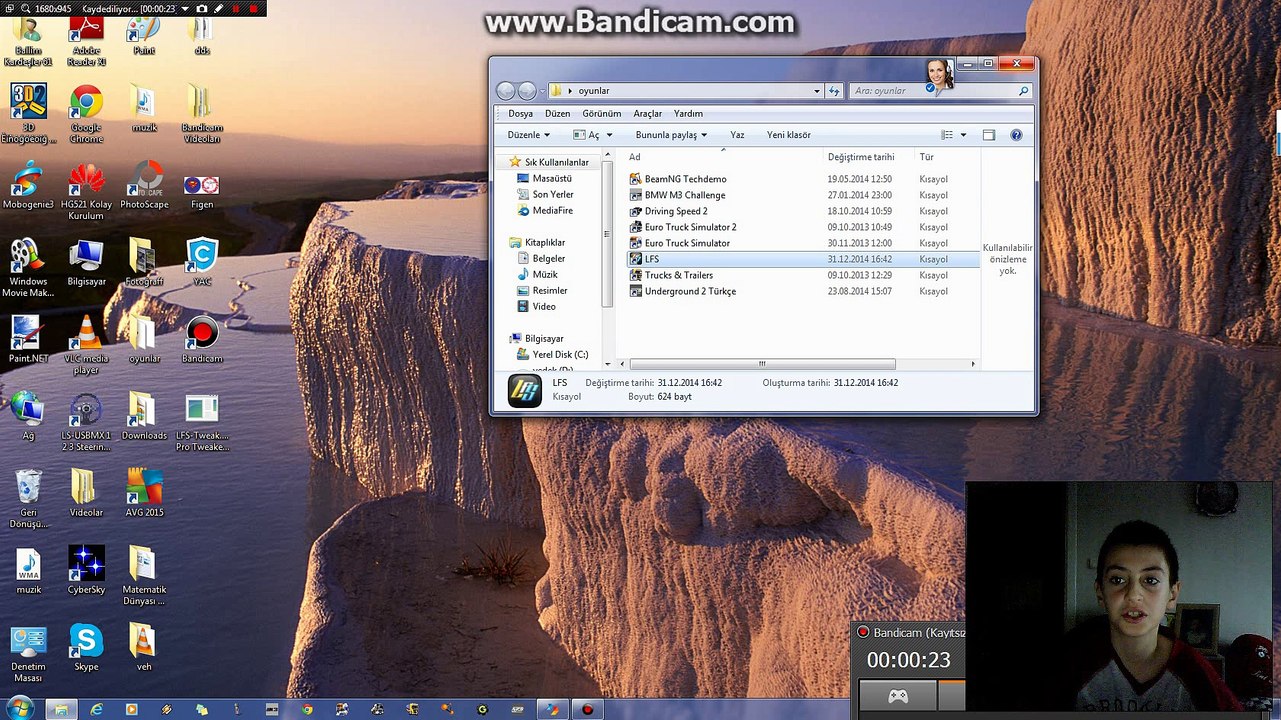Click the Ara: oyunlar search field
This screenshot has width=1281, height=720.
tap(940, 91)
